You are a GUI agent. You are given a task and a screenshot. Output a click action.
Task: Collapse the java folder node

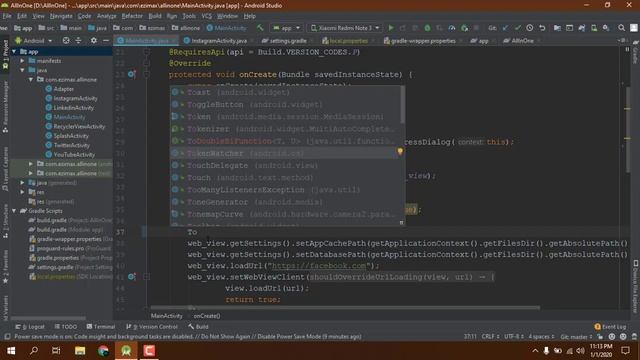[x=22, y=70]
